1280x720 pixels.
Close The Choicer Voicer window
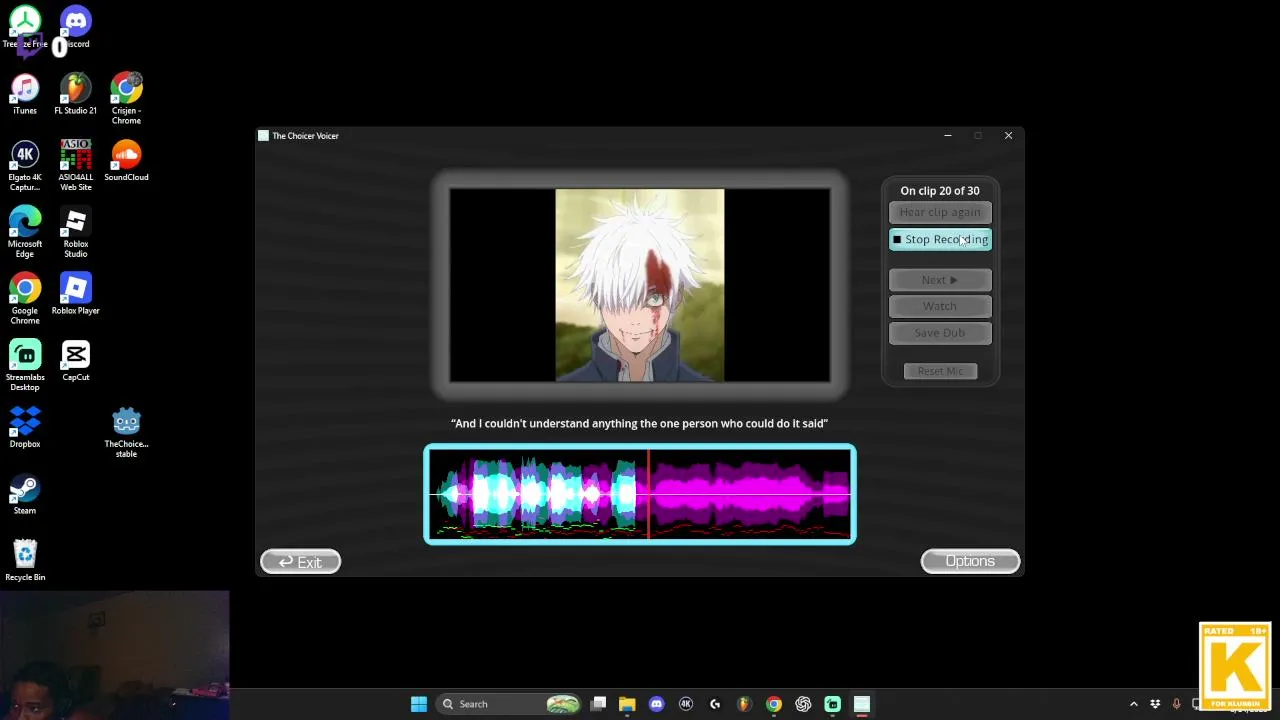[x=1008, y=136]
